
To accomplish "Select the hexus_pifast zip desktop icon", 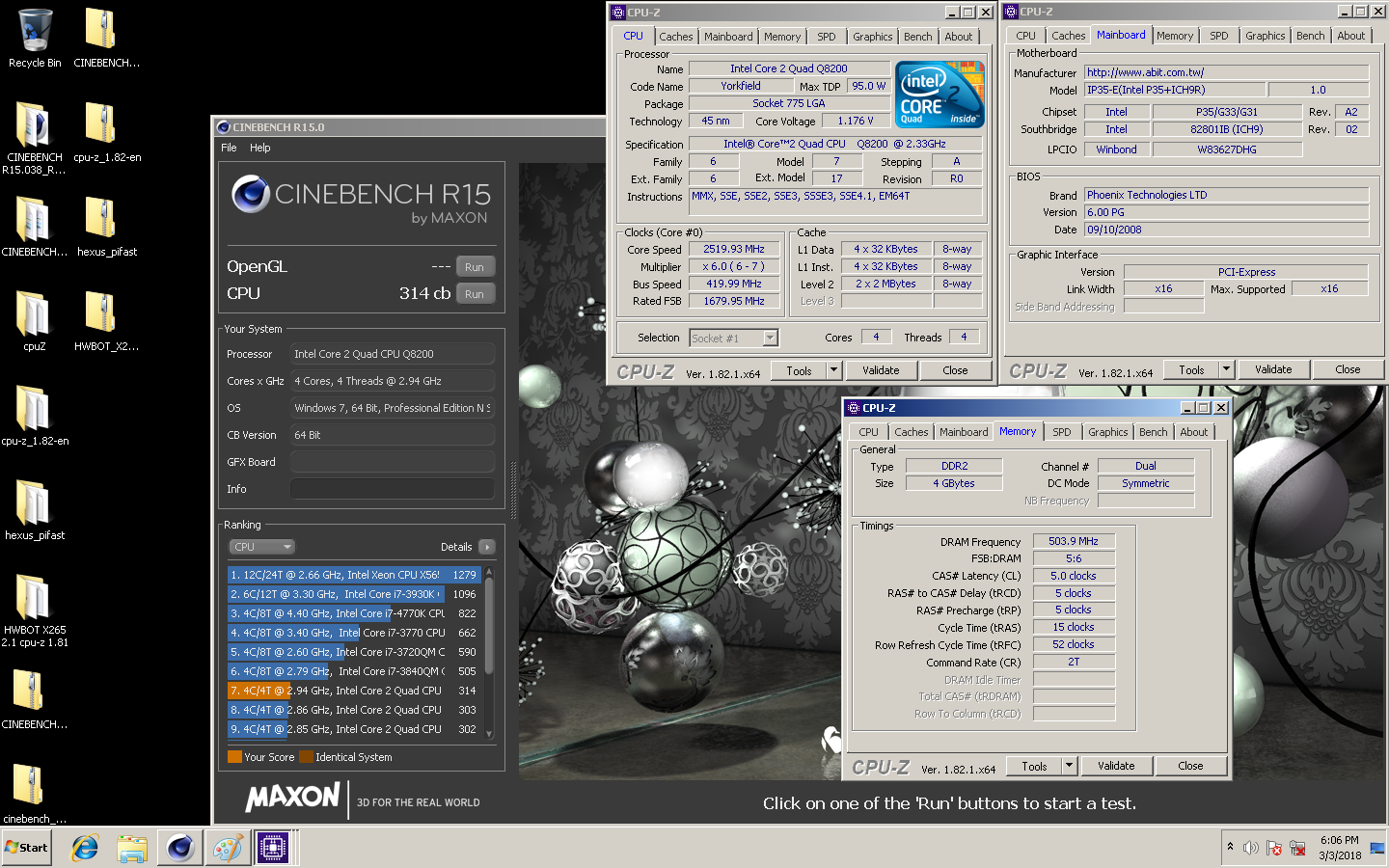I will coord(106,228).
